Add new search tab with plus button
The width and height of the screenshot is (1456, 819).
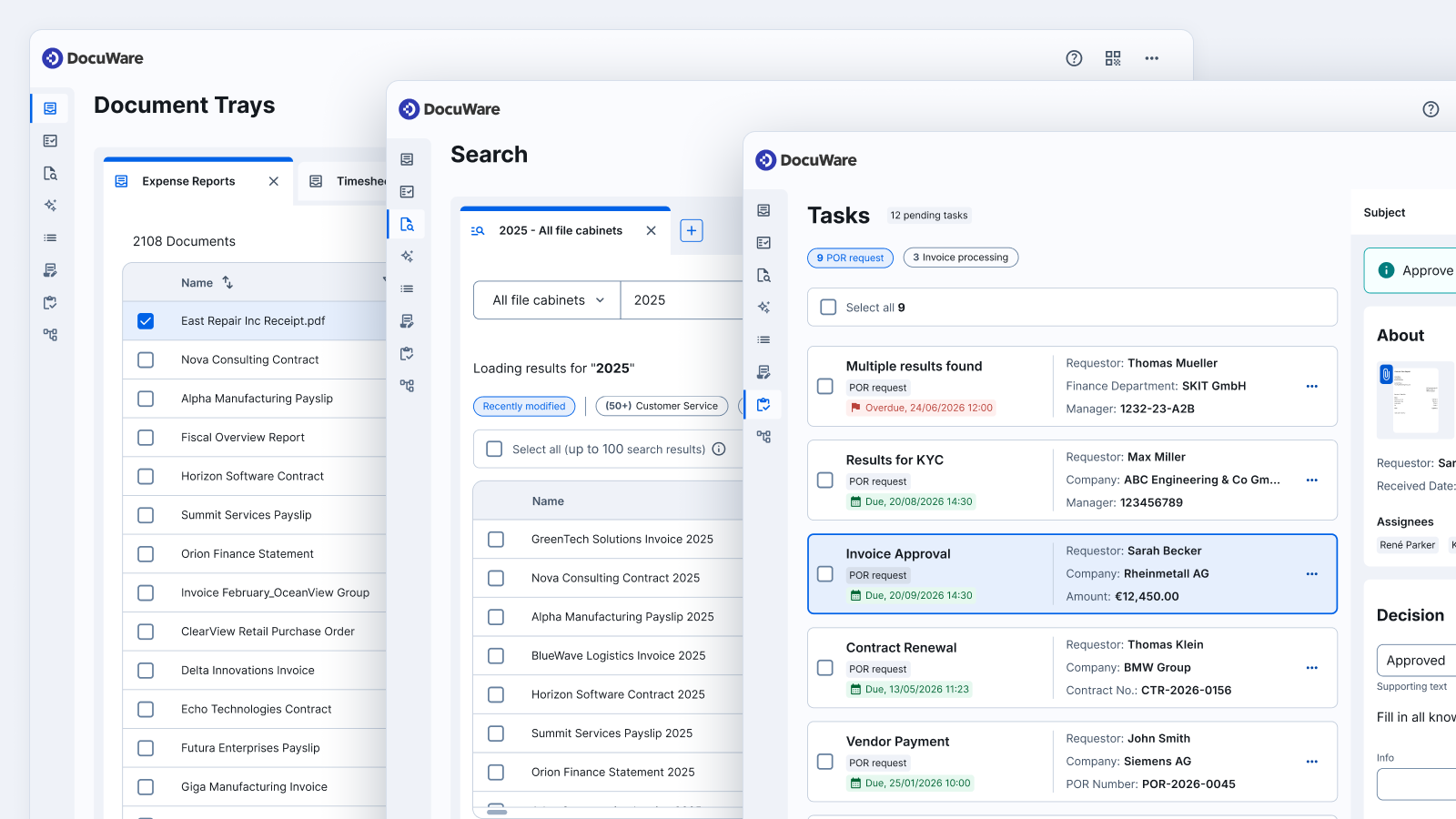(x=692, y=231)
